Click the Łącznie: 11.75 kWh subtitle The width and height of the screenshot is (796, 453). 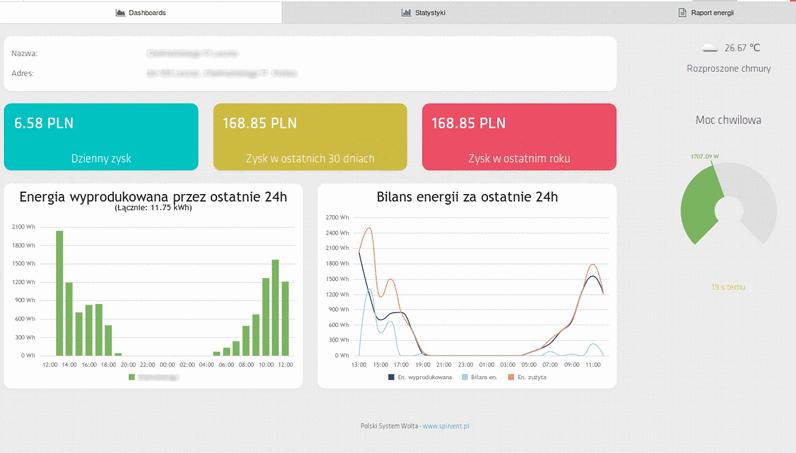click(x=153, y=208)
